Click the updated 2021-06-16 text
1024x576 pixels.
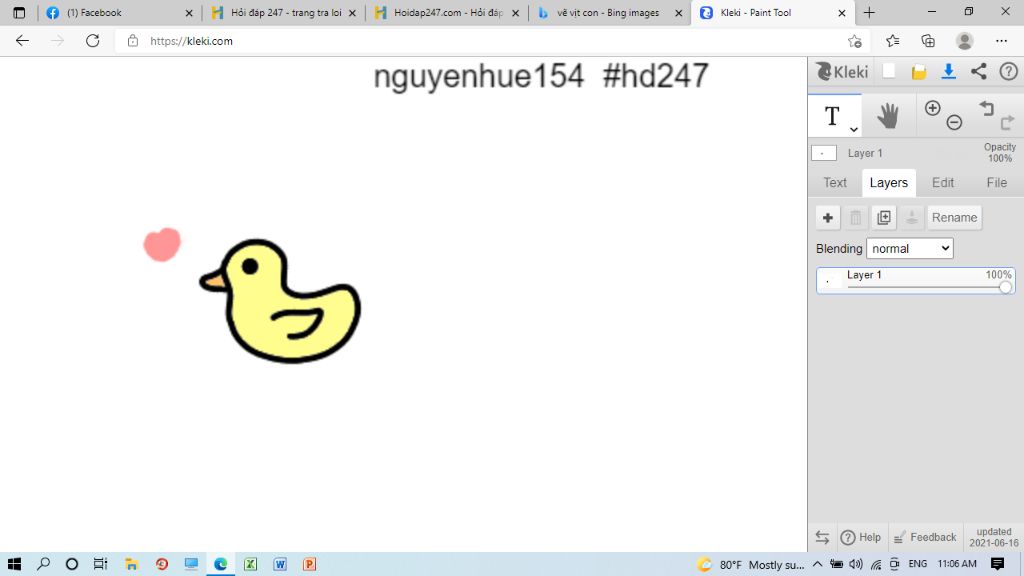click(x=994, y=537)
